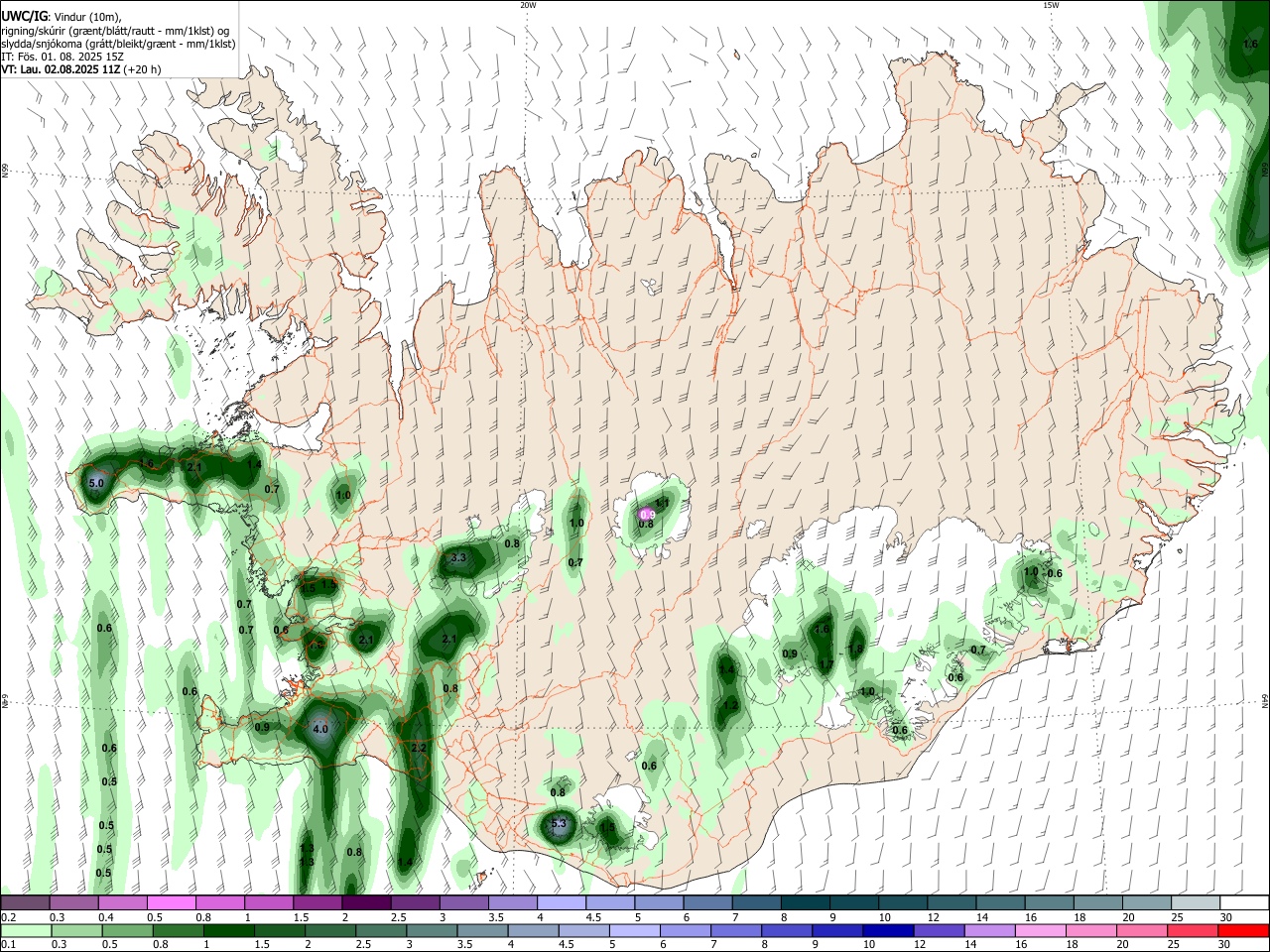The width and height of the screenshot is (1270, 952).
Task: Click the red swatch ending the rain legend
Action: coord(1243,930)
